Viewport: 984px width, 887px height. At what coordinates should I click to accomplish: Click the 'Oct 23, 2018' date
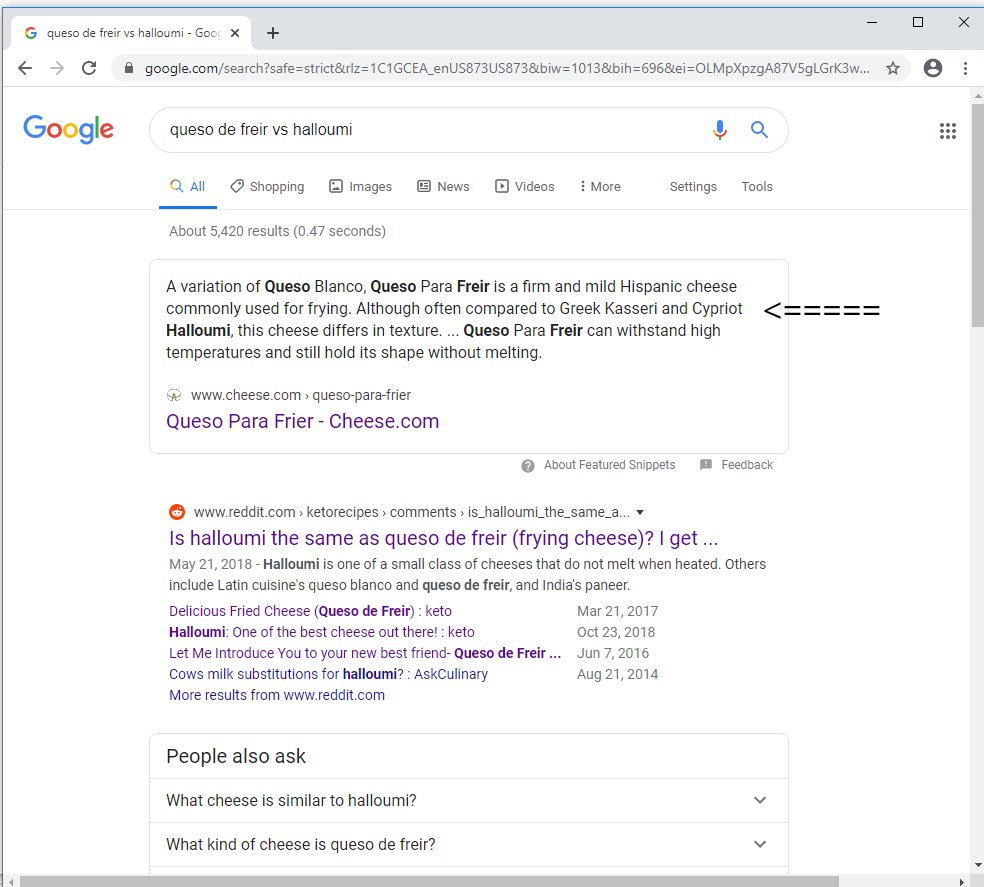tap(616, 632)
